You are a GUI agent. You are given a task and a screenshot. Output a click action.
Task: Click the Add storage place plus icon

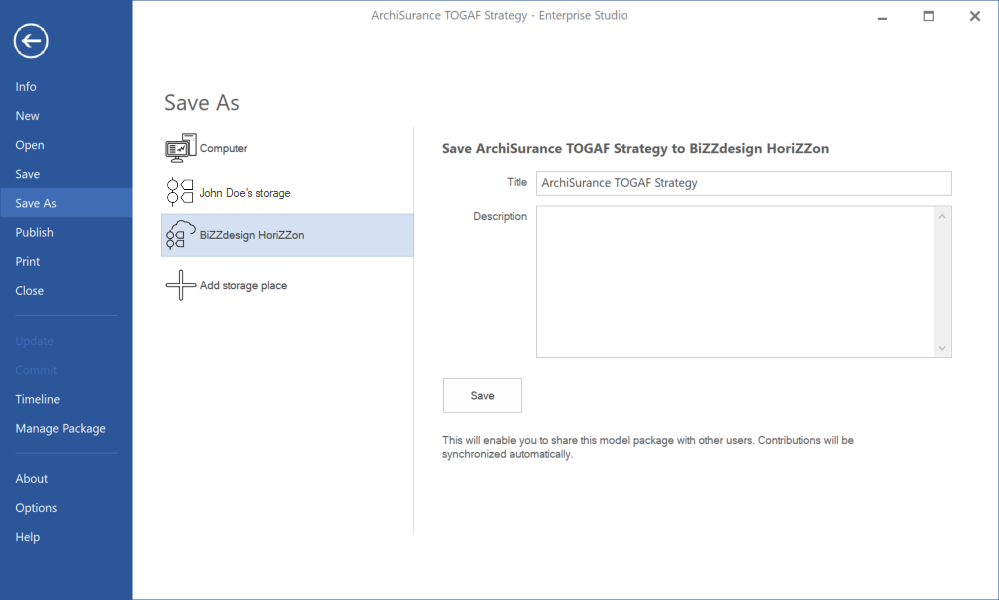pyautogui.click(x=181, y=285)
